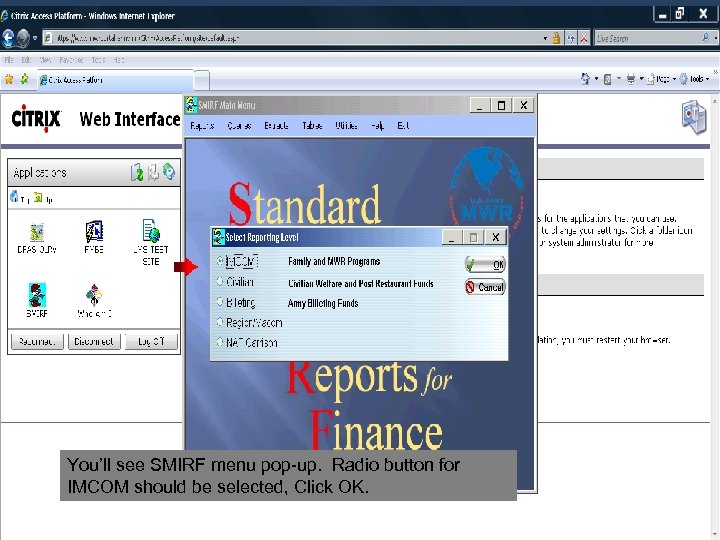Click the middle icon in Applications header

pos(153,172)
